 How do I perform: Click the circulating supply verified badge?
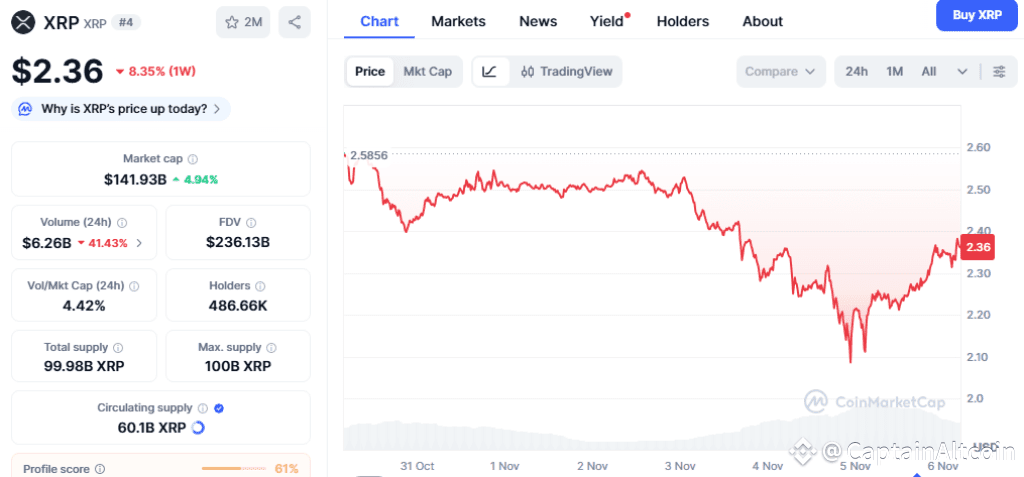219,408
